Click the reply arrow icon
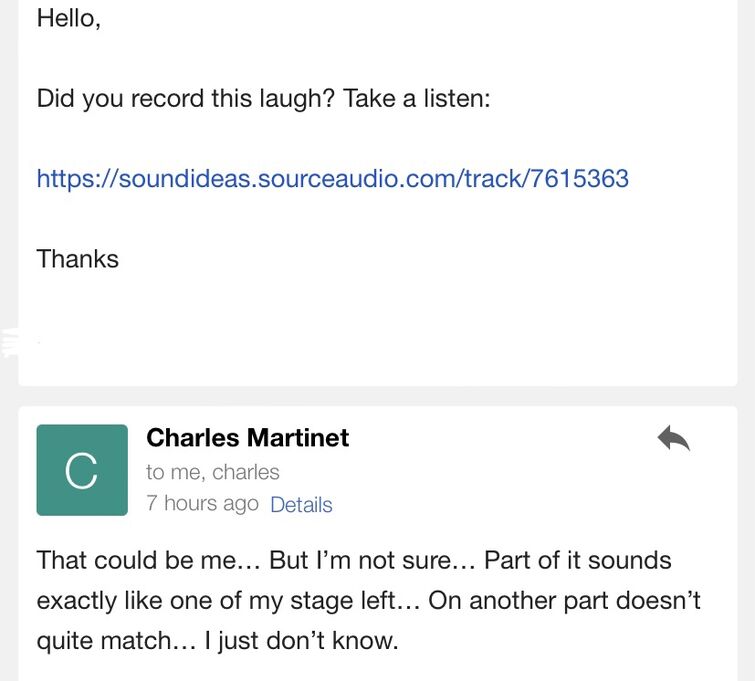755x681 pixels. (674, 438)
